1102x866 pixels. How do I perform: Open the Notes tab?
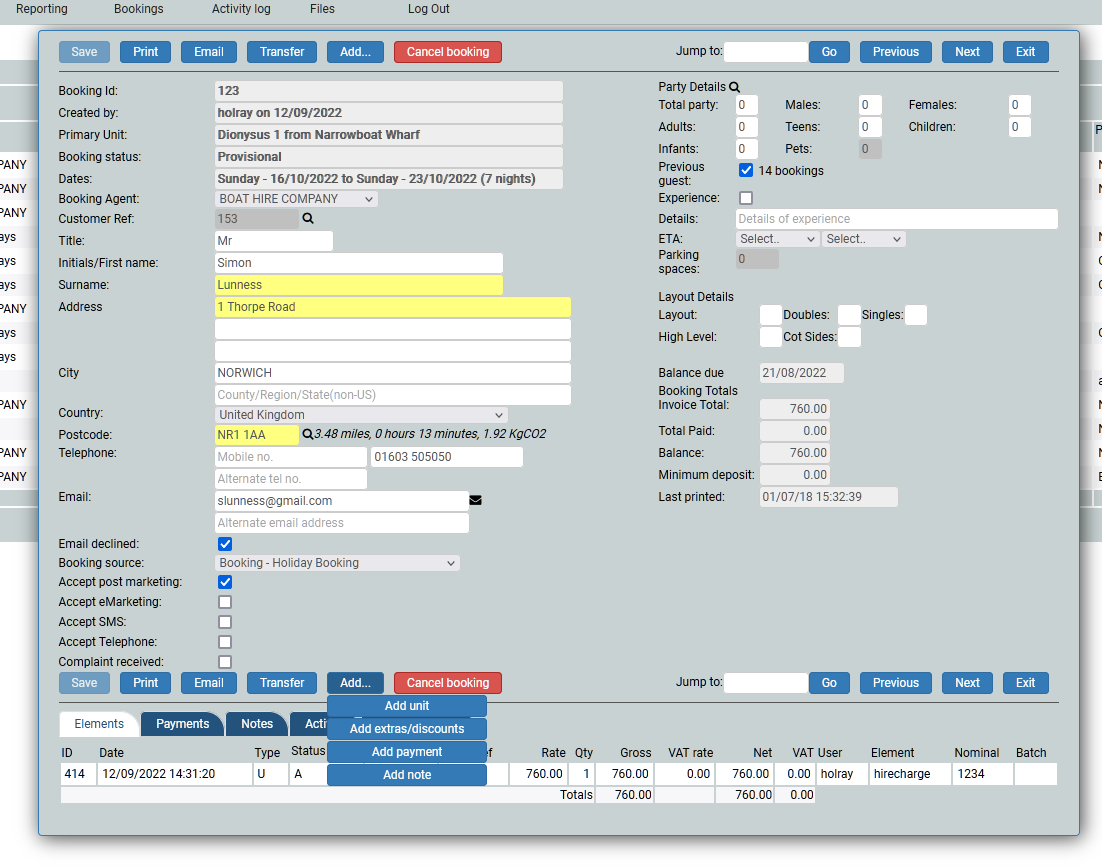click(257, 724)
